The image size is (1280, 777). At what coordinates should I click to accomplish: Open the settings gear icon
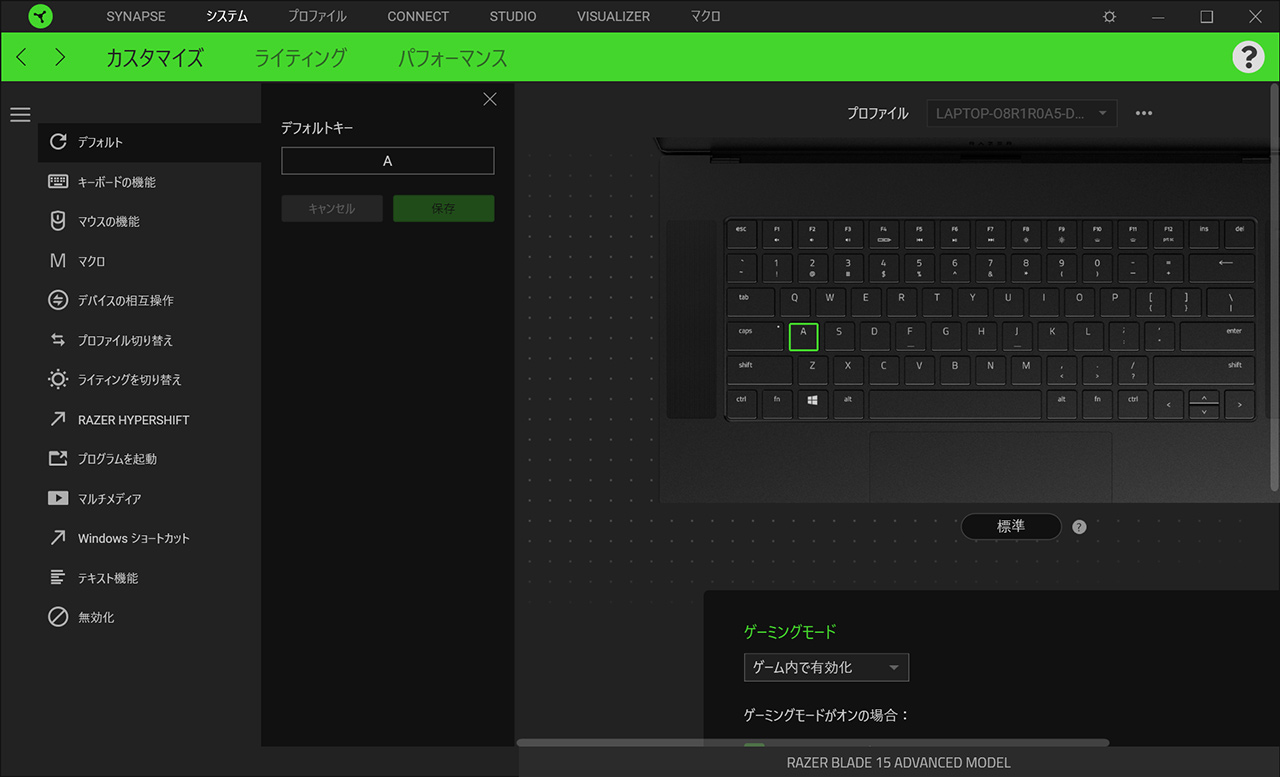pyautogui.click(x=1109, y=17)
